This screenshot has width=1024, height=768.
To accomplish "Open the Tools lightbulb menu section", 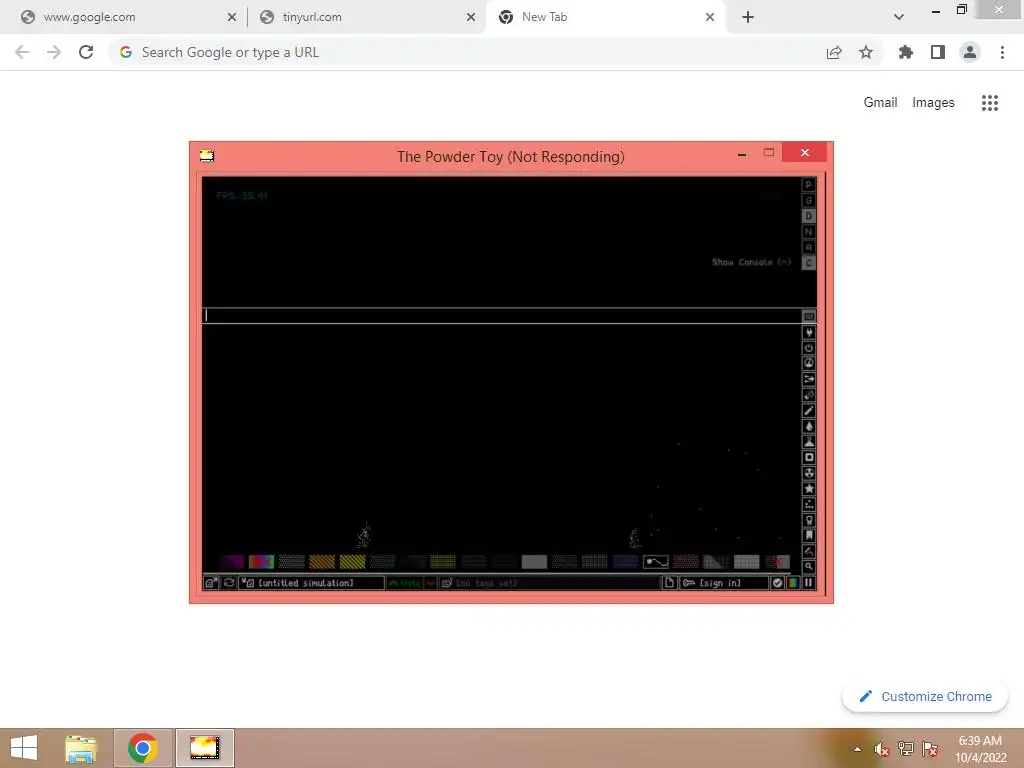I will pos(808,520).
